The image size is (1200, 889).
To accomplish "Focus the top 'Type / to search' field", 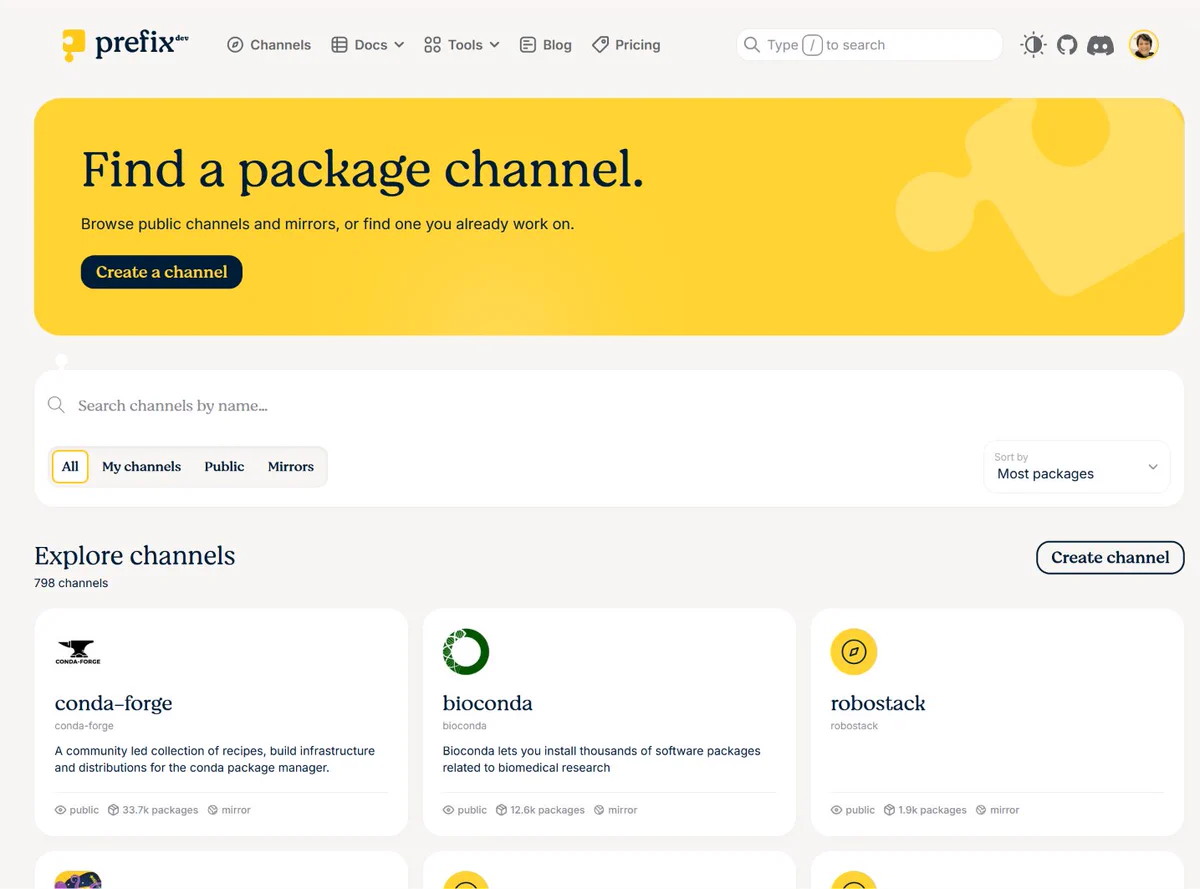I will pos(869,45).
